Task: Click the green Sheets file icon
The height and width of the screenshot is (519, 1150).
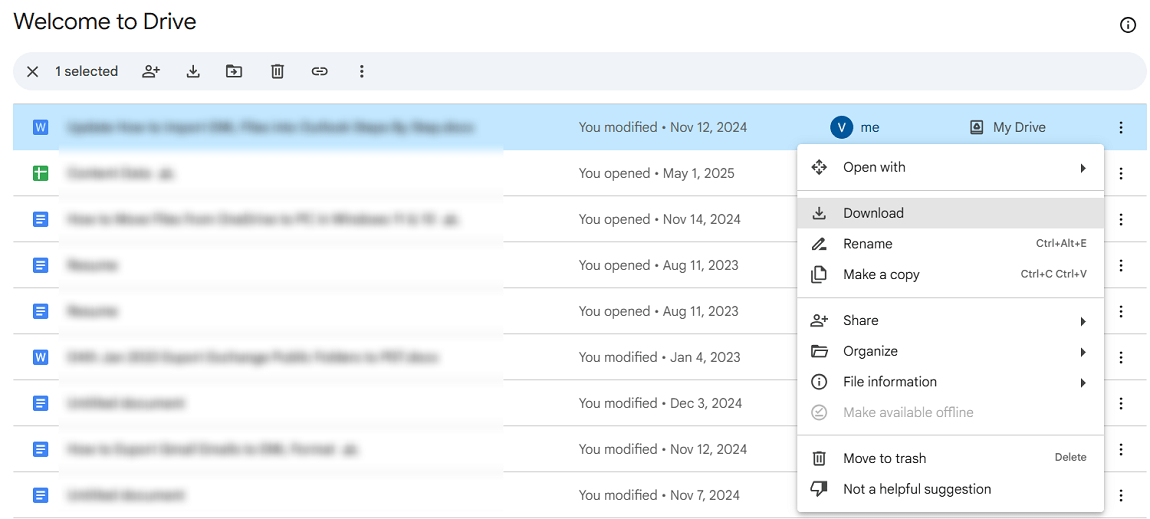Action: tap(40, 174)
